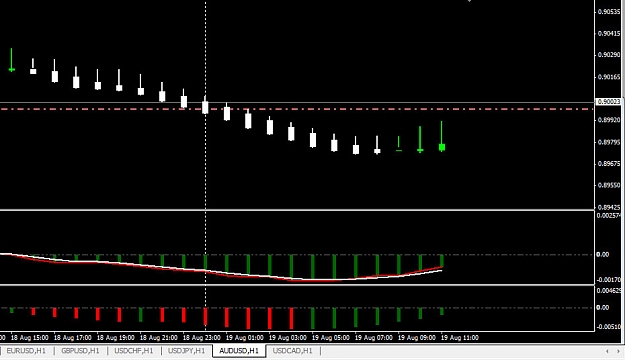
Task: Switch to the EURUSD,H1 chart tab
Action: point(26,351)
